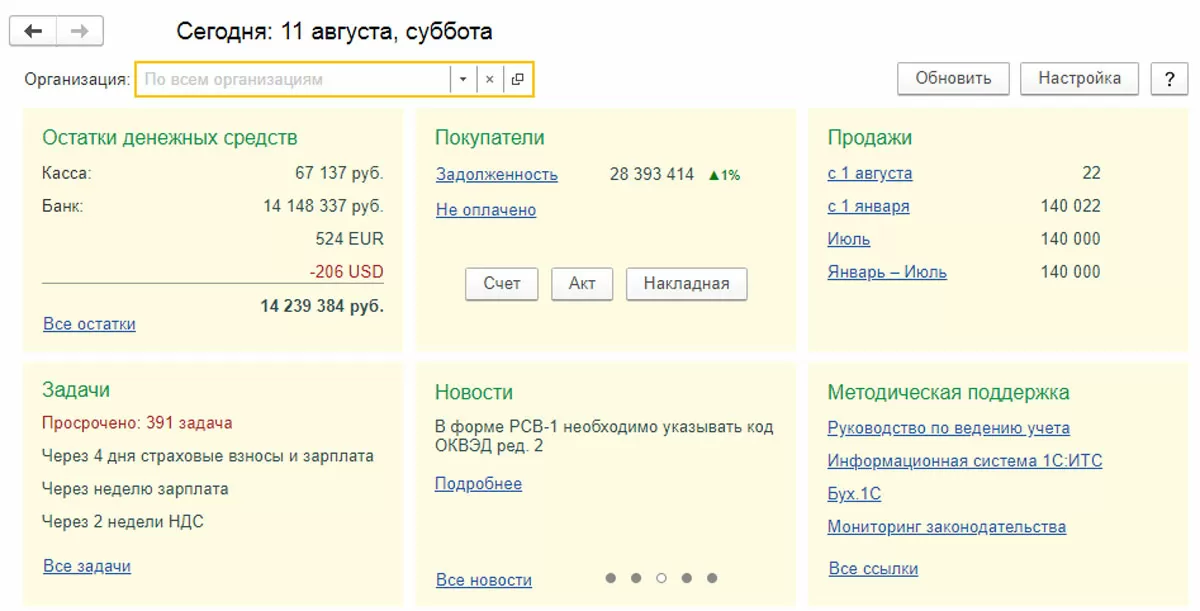Select the first news pagination dot
1200x611 pixels.
click(610, 578)
